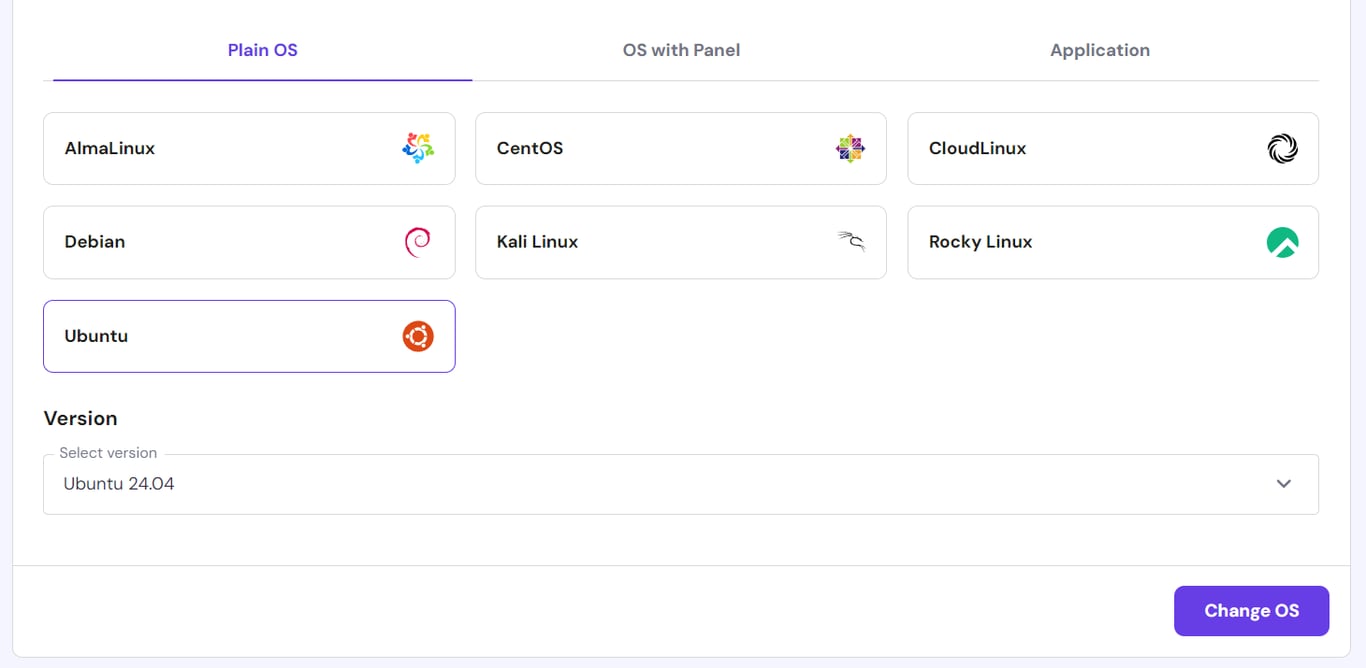Screen dimensions: 1366x668
Task: Click the dropdown chevron on Select version
Action: (1283, 484)
